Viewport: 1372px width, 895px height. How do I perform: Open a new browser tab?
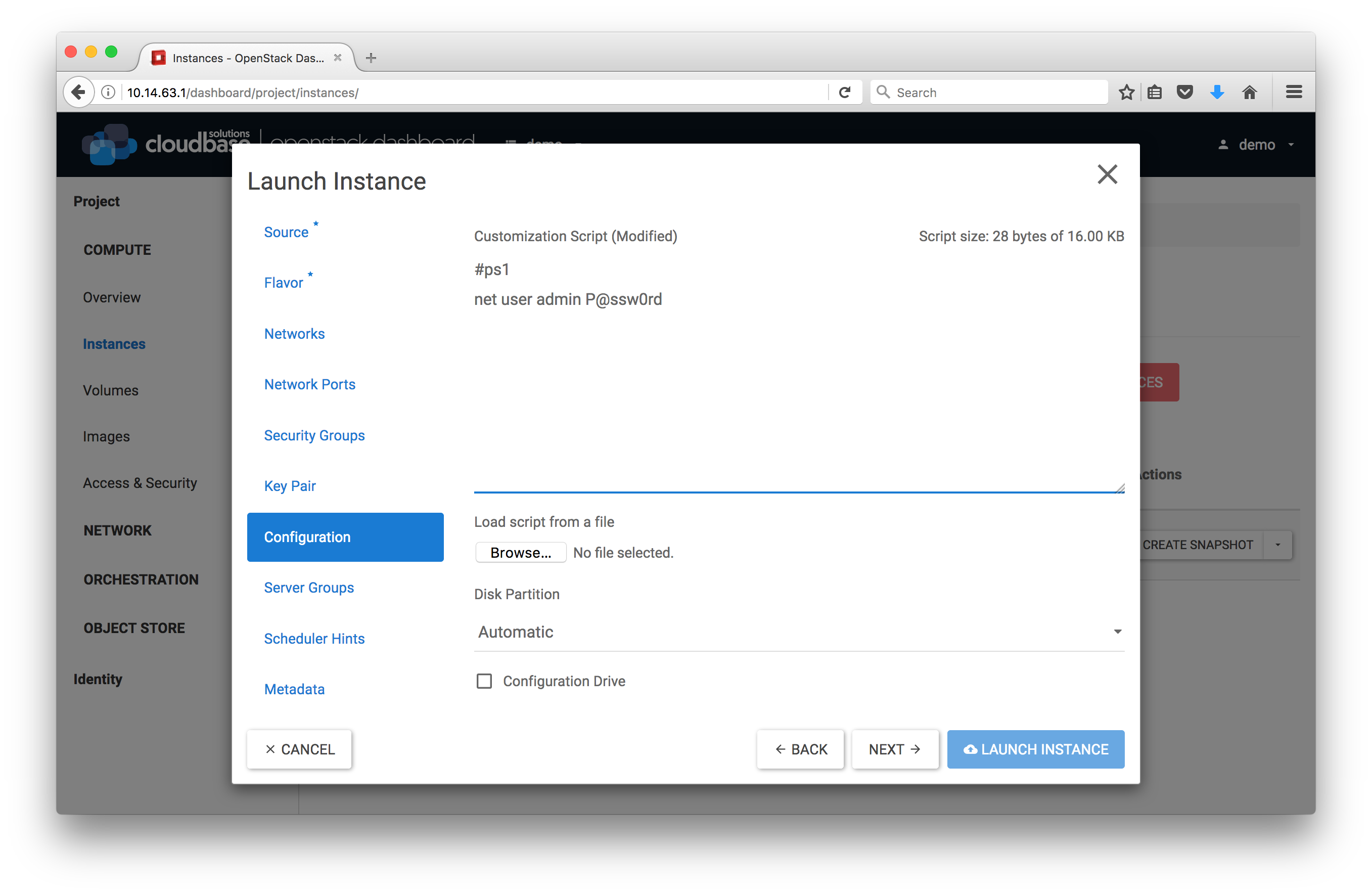click(371, 58)
